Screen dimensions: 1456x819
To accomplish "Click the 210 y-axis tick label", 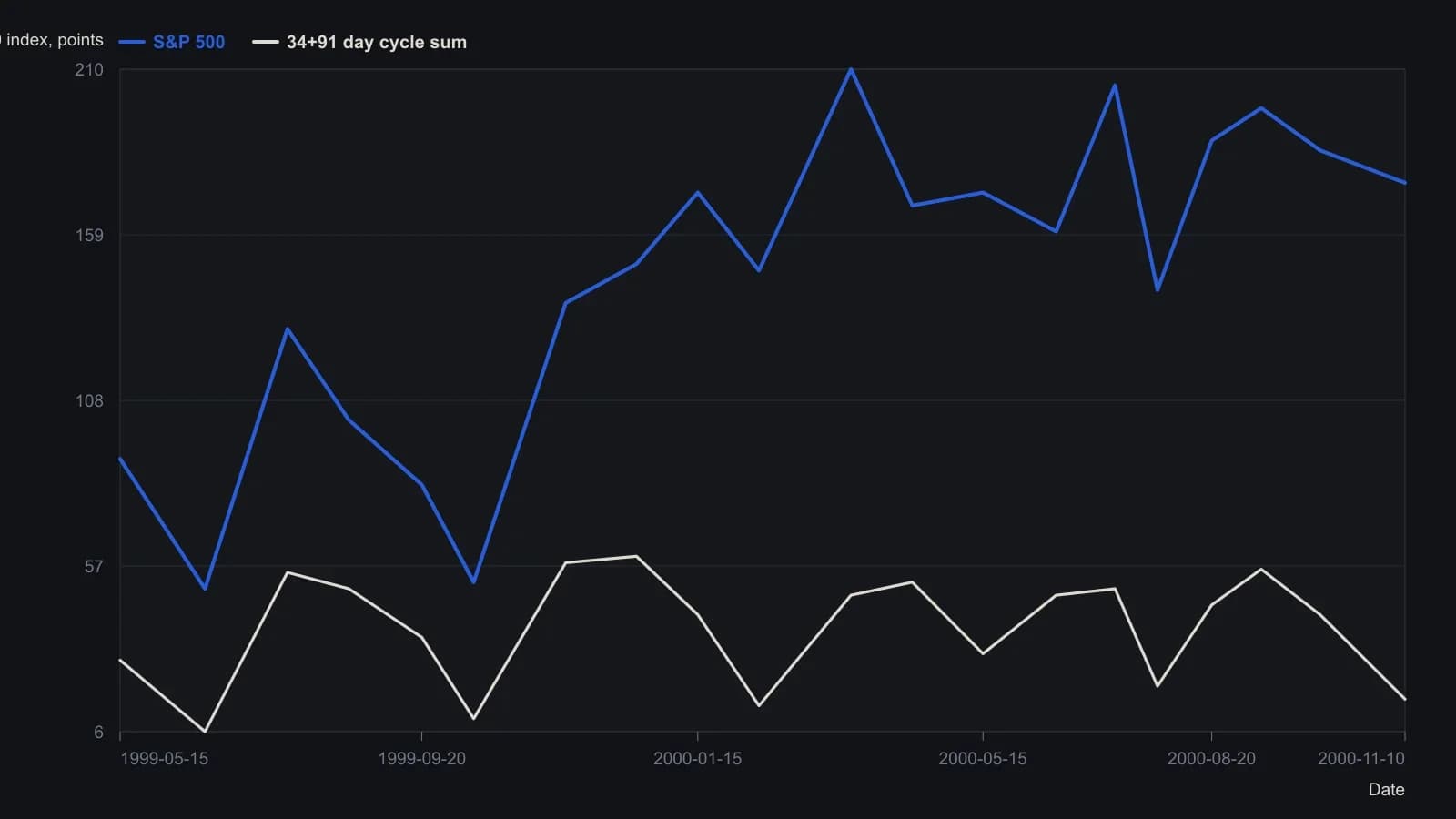I will click(89, 70).
